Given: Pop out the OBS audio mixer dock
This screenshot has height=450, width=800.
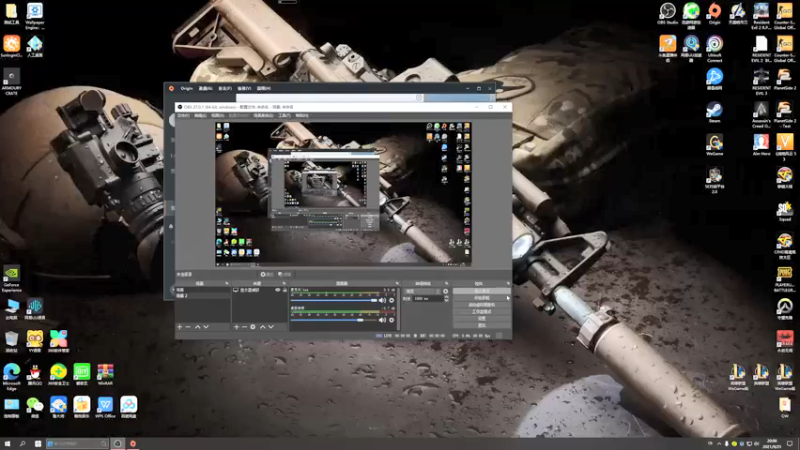Looking at the screenshot, I should click(397, 283).
